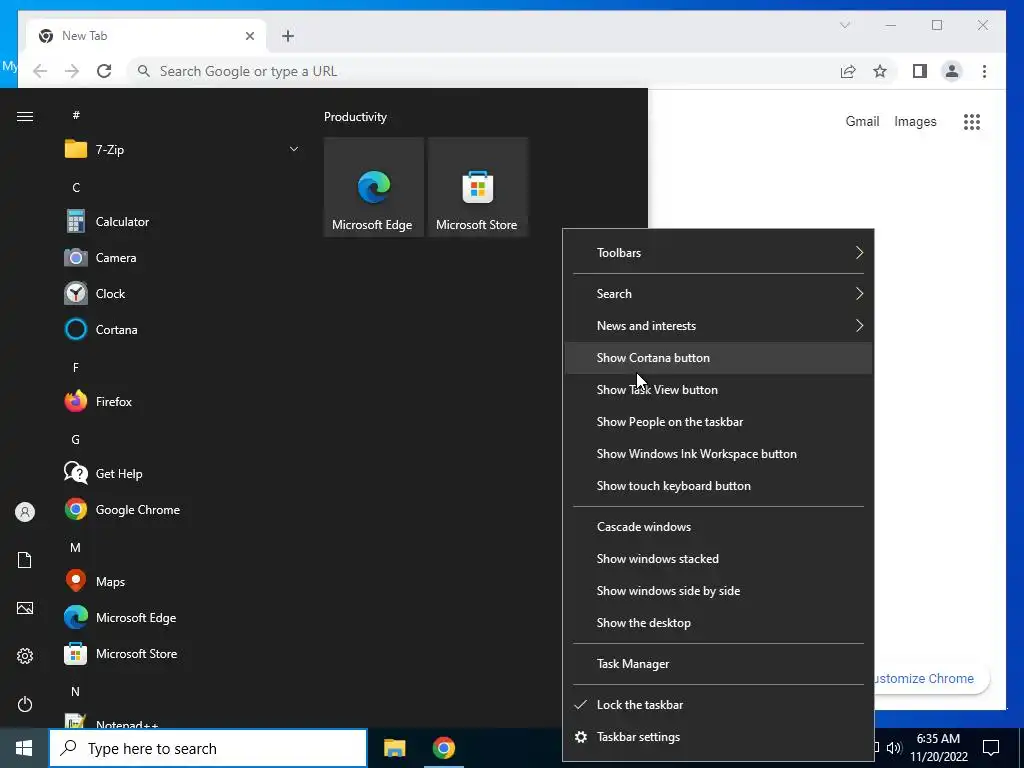The image size is (1024, 768).
Task: Open the Google apps grid
Action: [x=972, y=121]
